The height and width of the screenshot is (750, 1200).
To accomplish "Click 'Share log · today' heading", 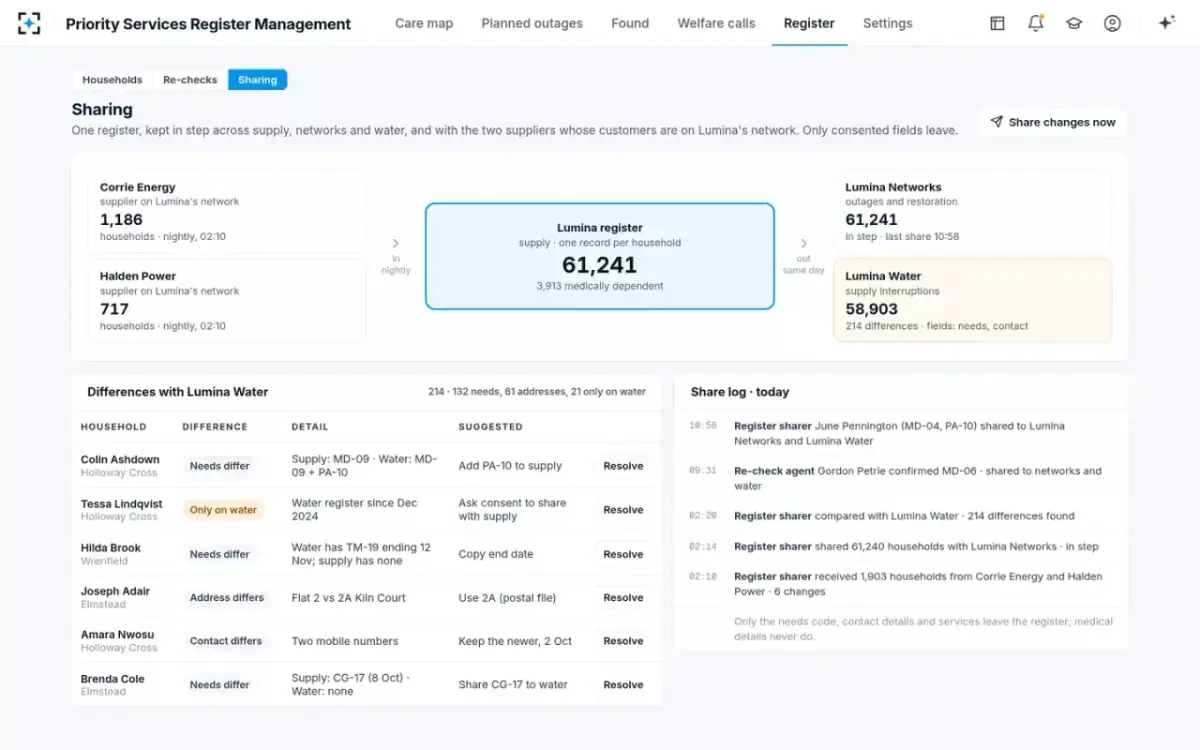I will click(x=740, y=392).
